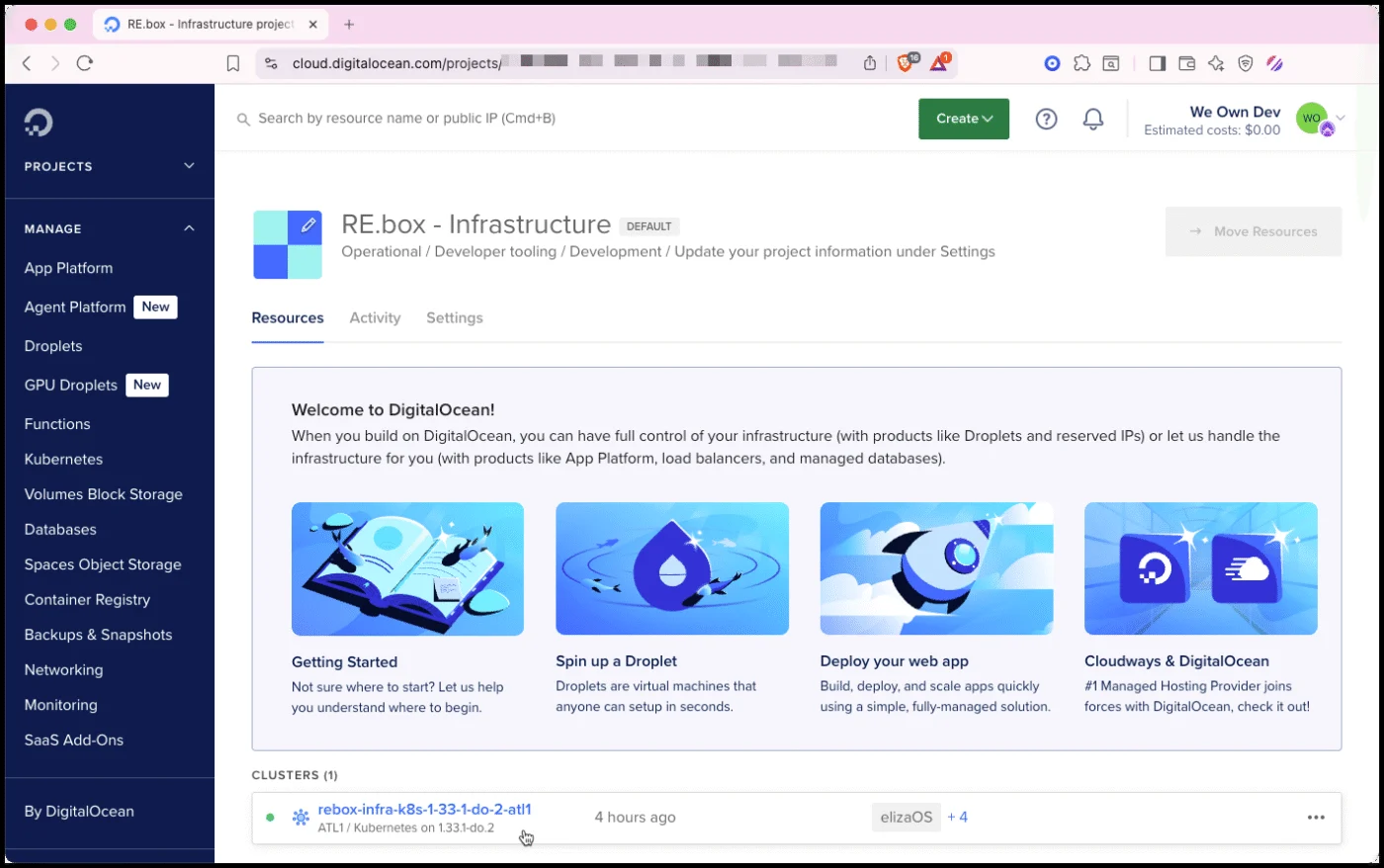Open the Deploy your web app rocket image
The width and height of the screenshot is (1384, 868).
[x=936, y=568]
